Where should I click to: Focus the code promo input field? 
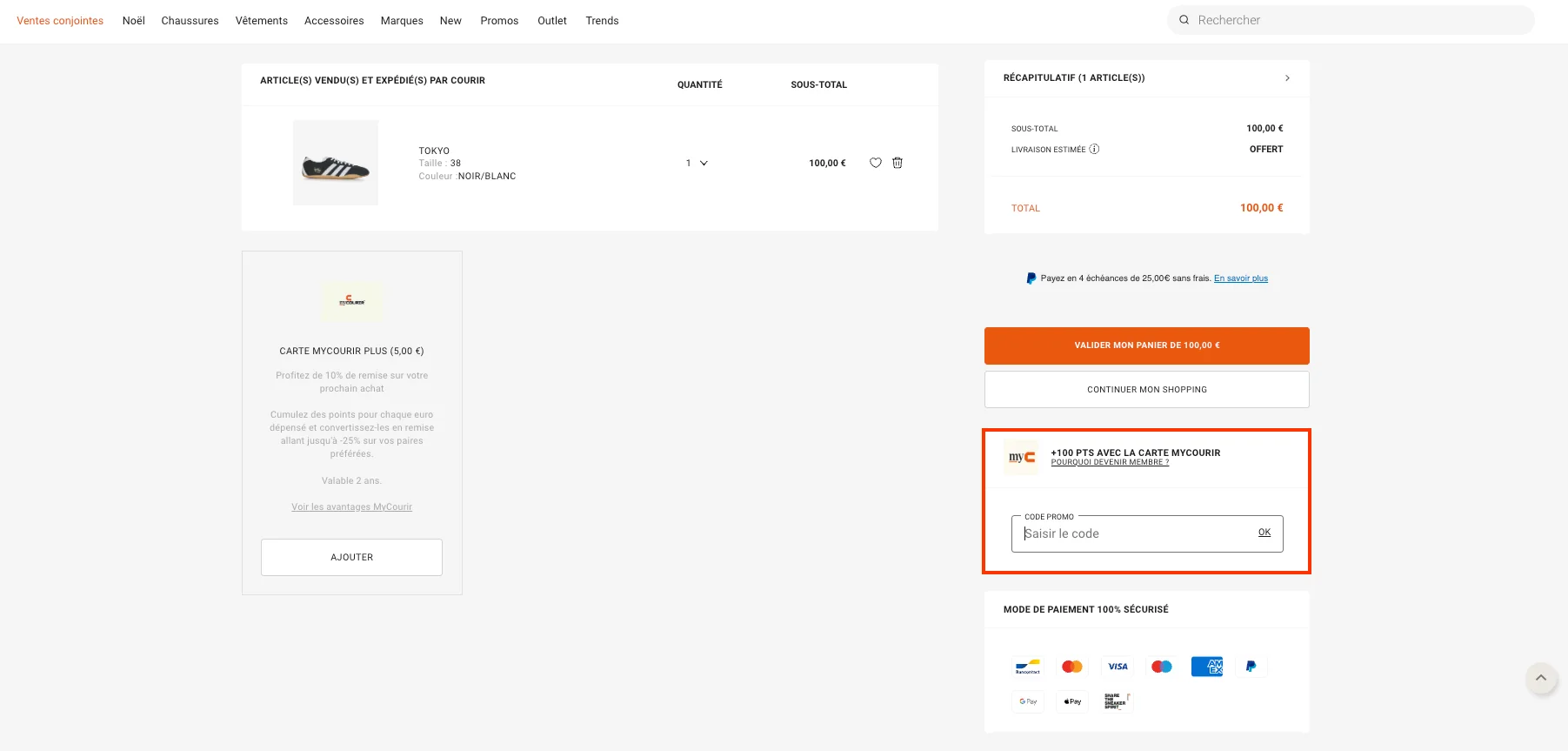[1131, 533]
